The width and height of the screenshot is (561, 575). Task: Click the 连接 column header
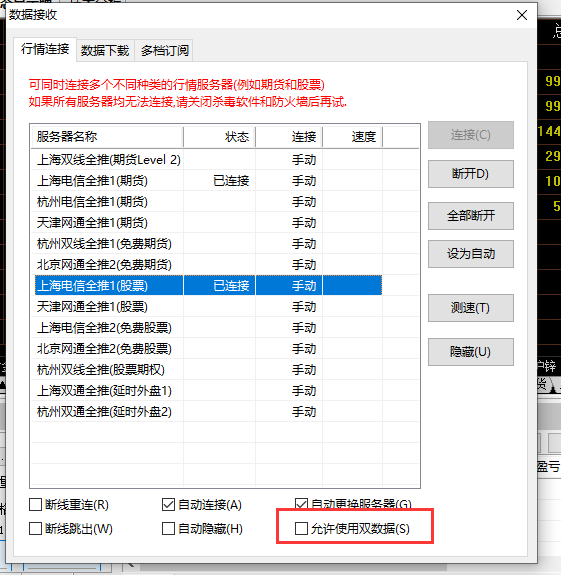[289, 137]
